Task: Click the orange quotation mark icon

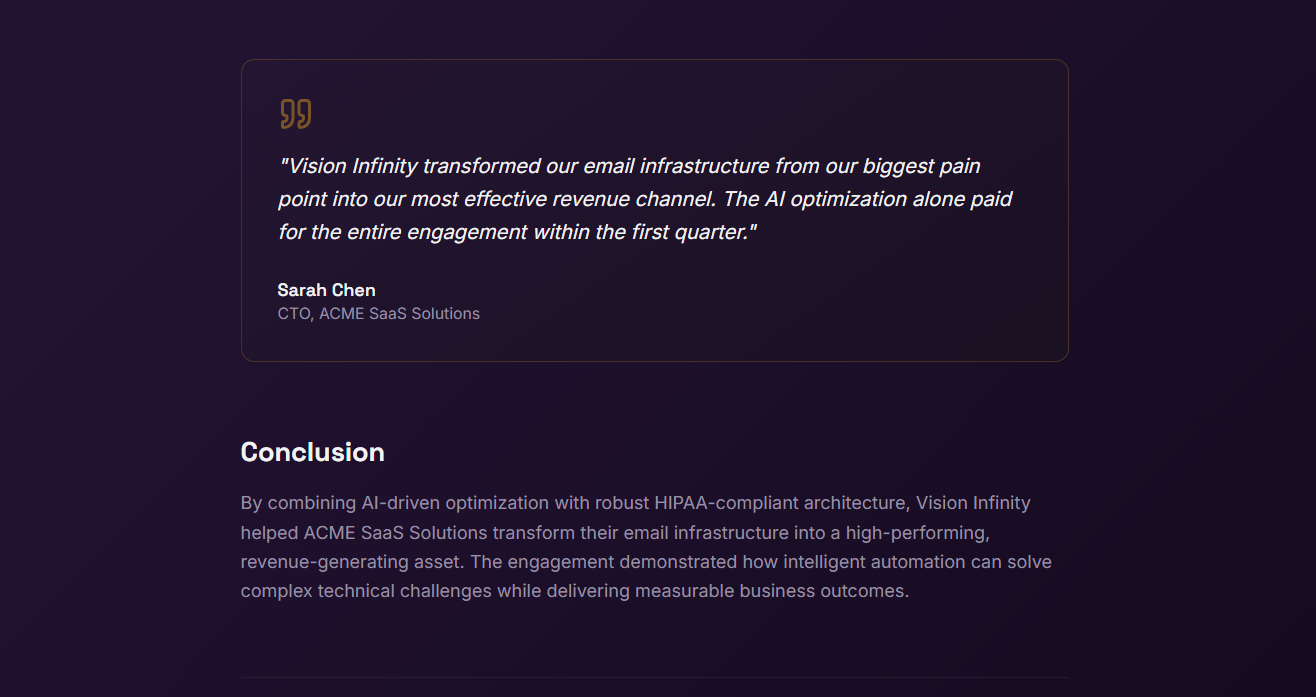Action: [295, 114]
